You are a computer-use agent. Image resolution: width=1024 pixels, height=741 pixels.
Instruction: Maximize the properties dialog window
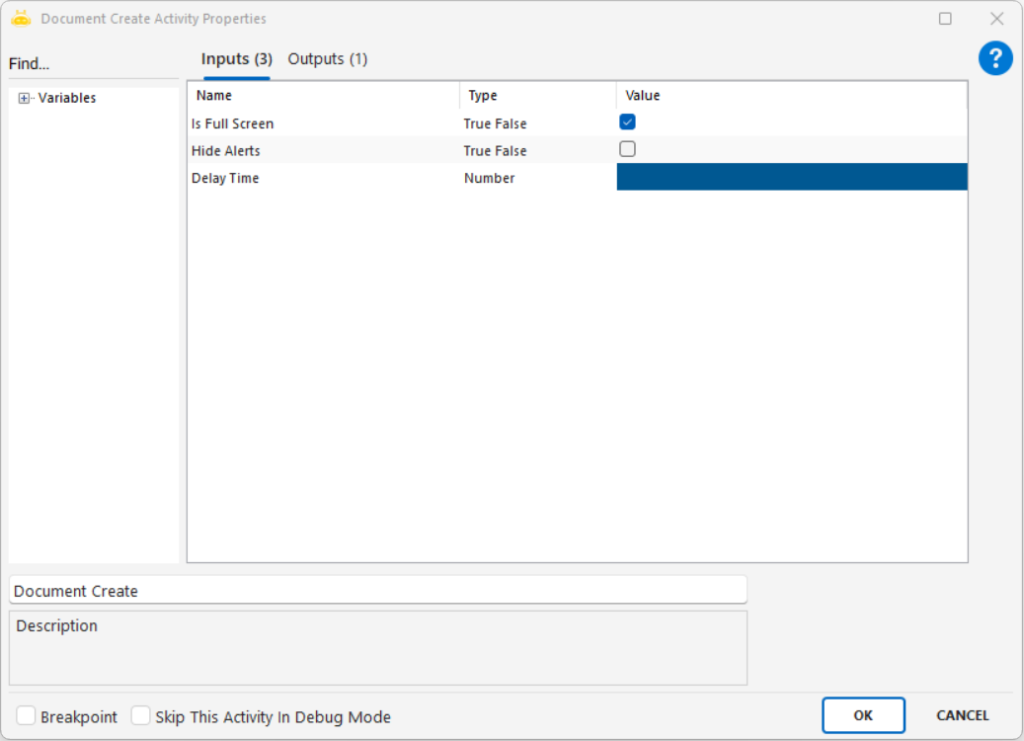[945, 19]
